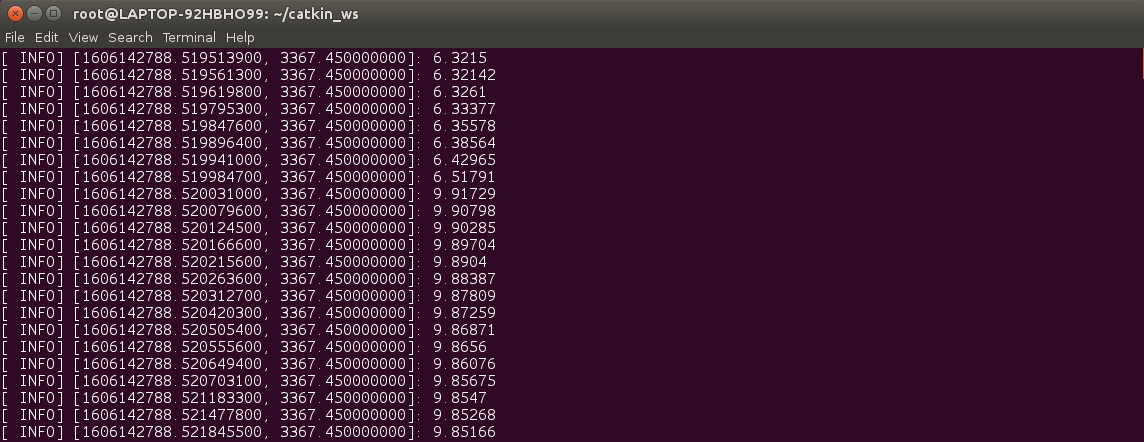This screenshot has width=1144, height=442.
Task: Click the log value 6.35578
Action: pos(464,125)
